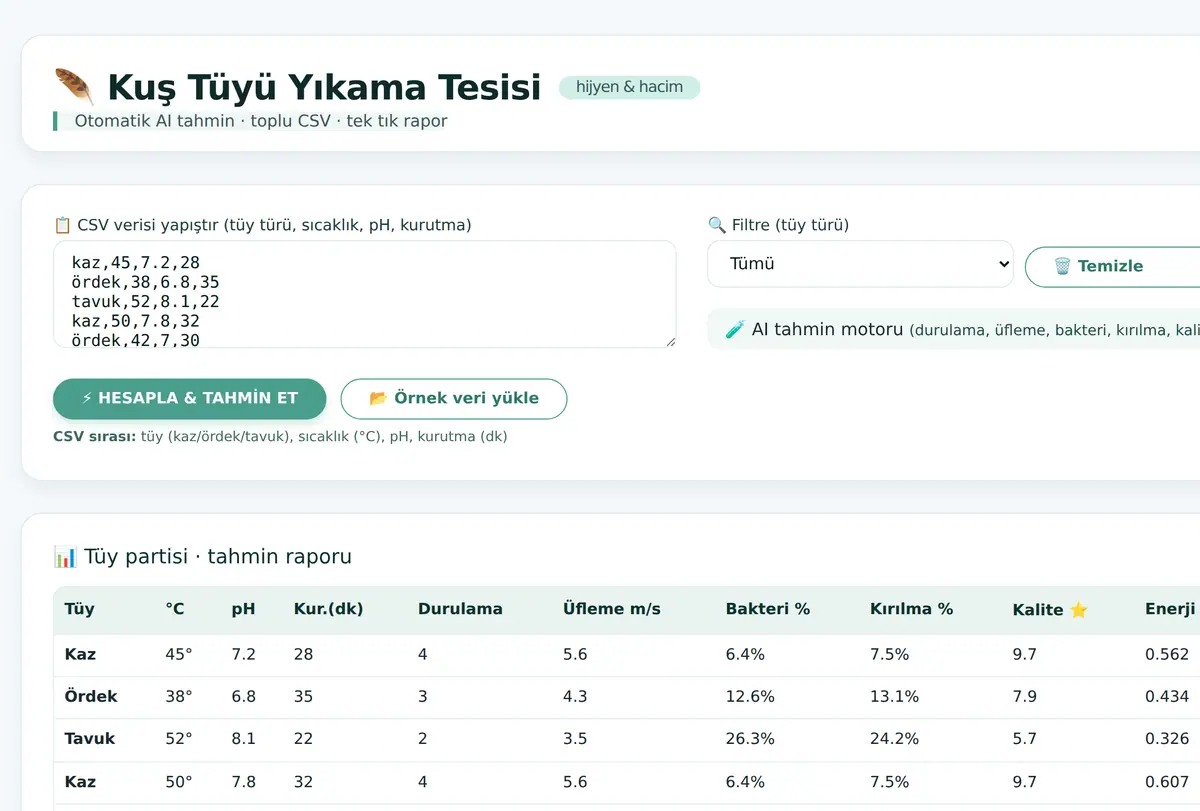Click the 52° temperature cell
The height and width of the screenshot is (811, 1200).
(179, 739)
